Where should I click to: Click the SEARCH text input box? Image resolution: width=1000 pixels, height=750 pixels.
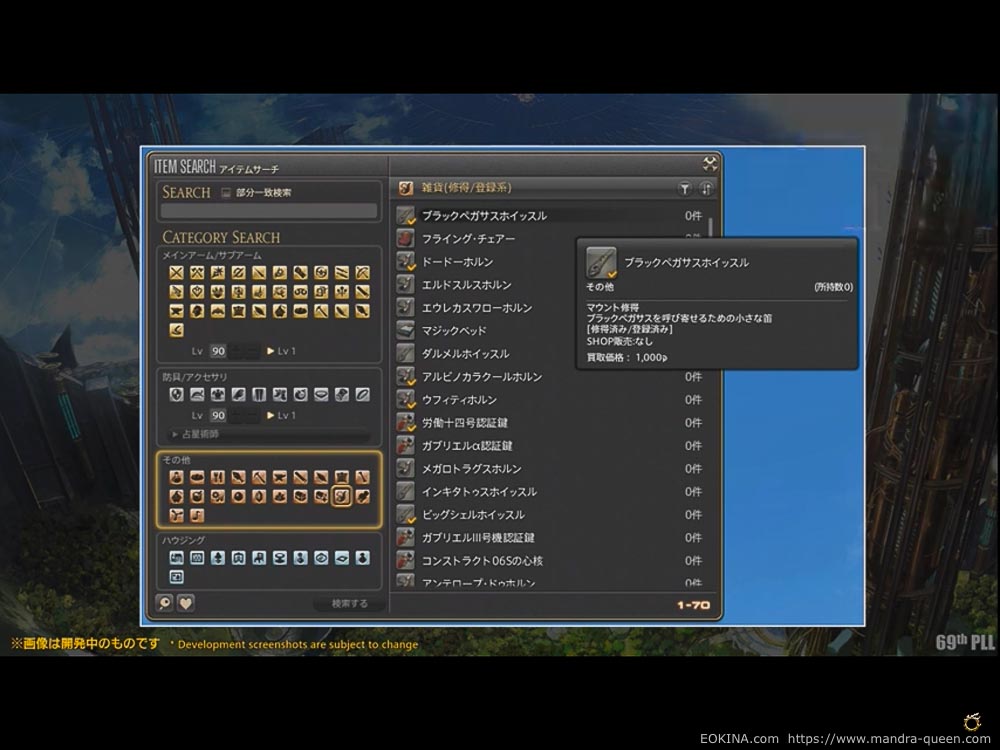pyautogui.click(x=268, y=211)
